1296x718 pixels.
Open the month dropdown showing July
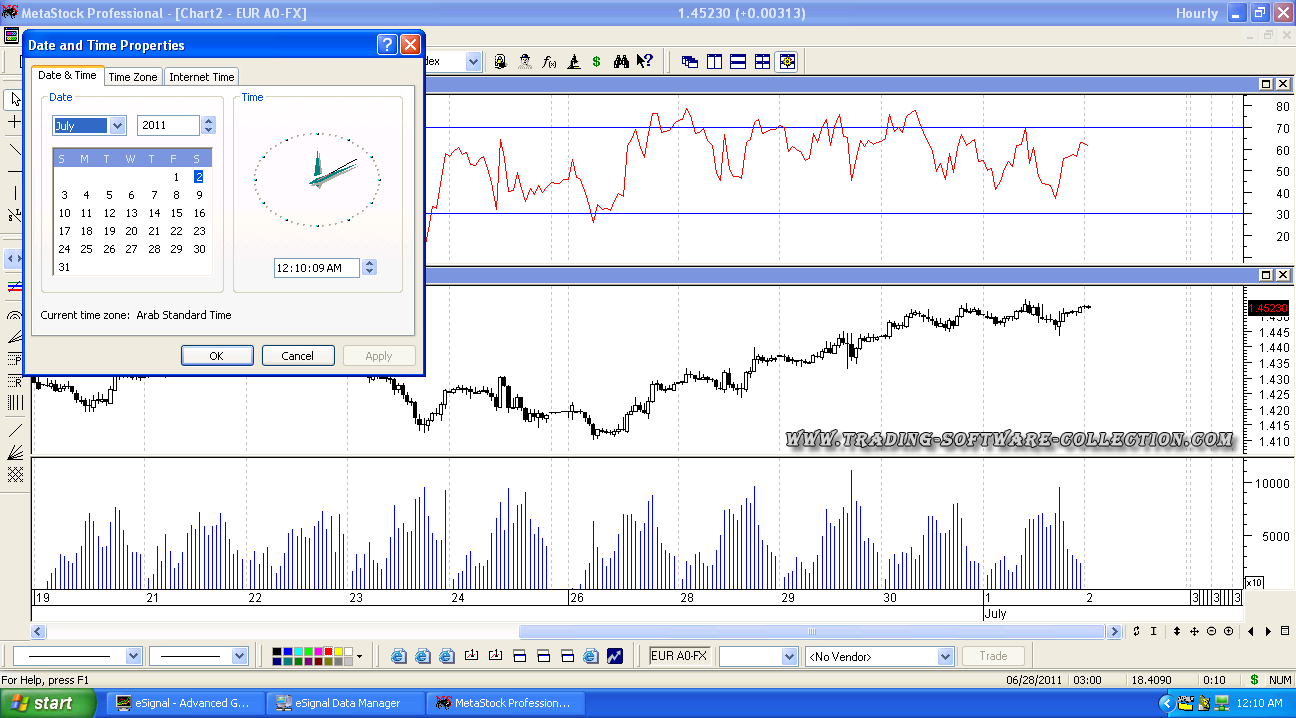pos(117,126)
